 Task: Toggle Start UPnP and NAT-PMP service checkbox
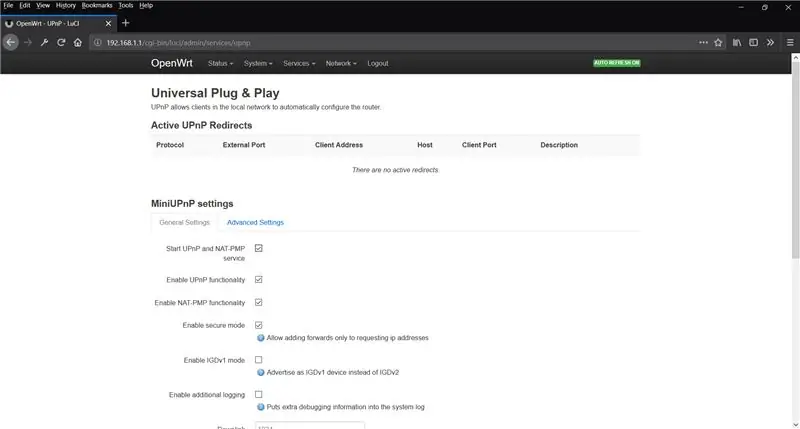click(259, 248)
